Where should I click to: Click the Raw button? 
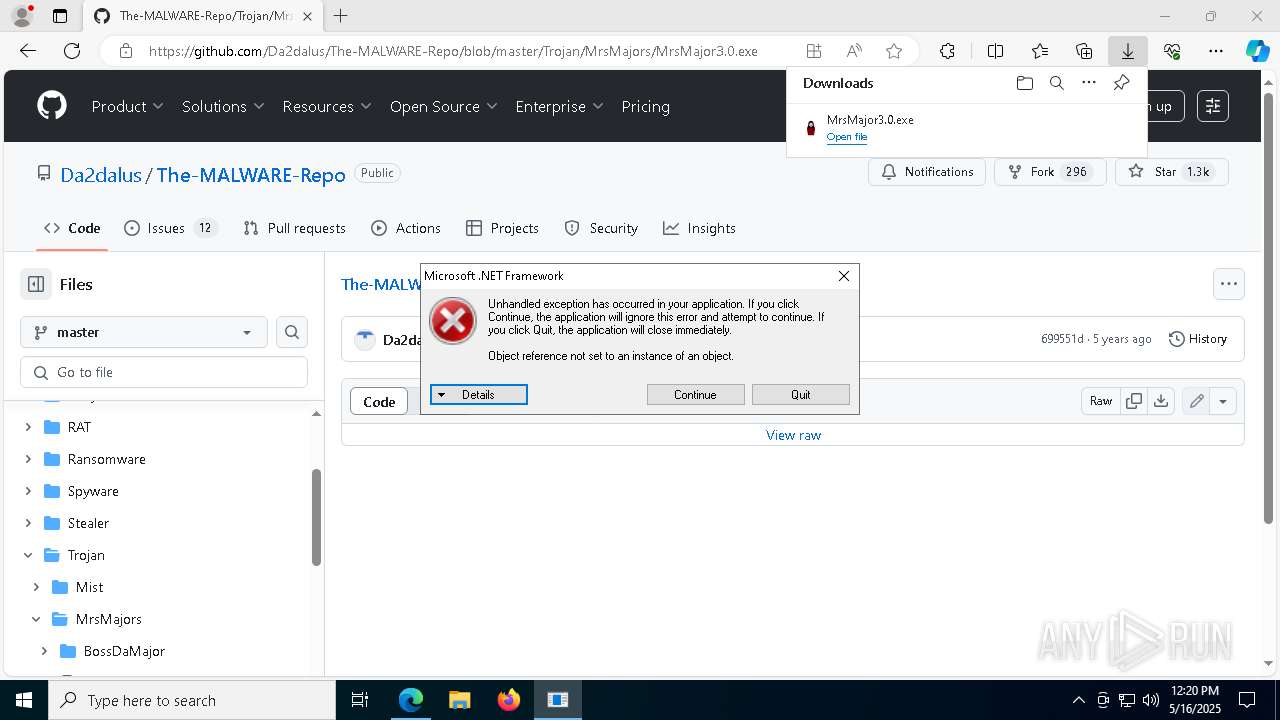[x=1101, y=401]
